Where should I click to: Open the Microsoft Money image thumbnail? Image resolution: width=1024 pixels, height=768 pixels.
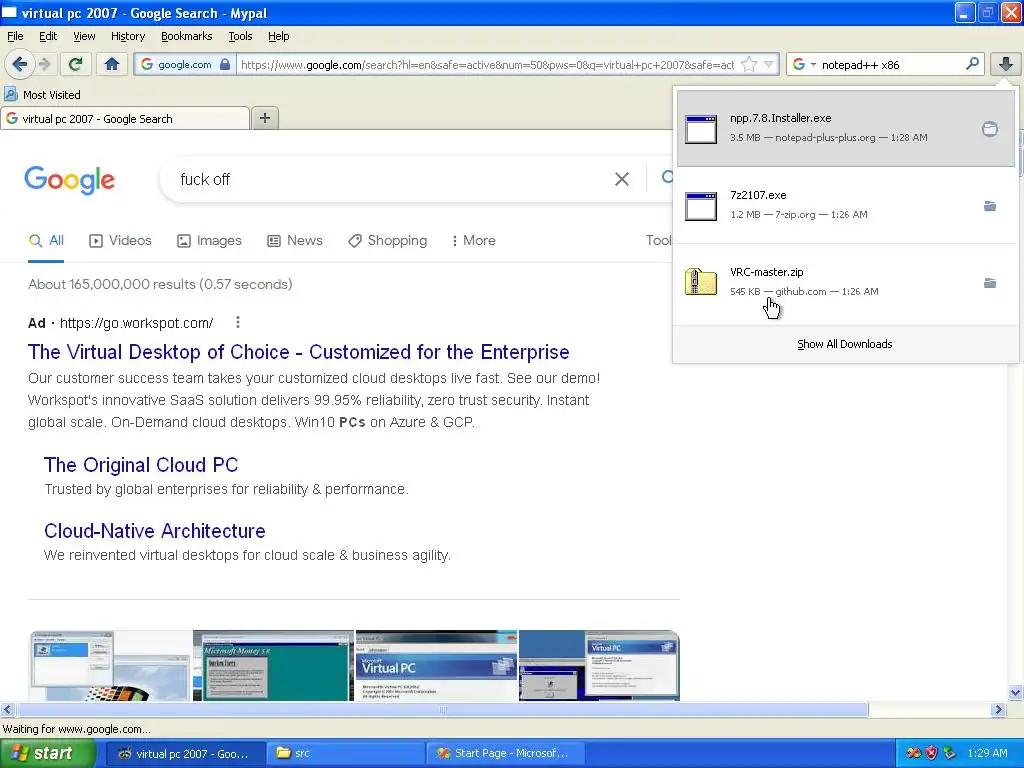[x=273, y=665]
